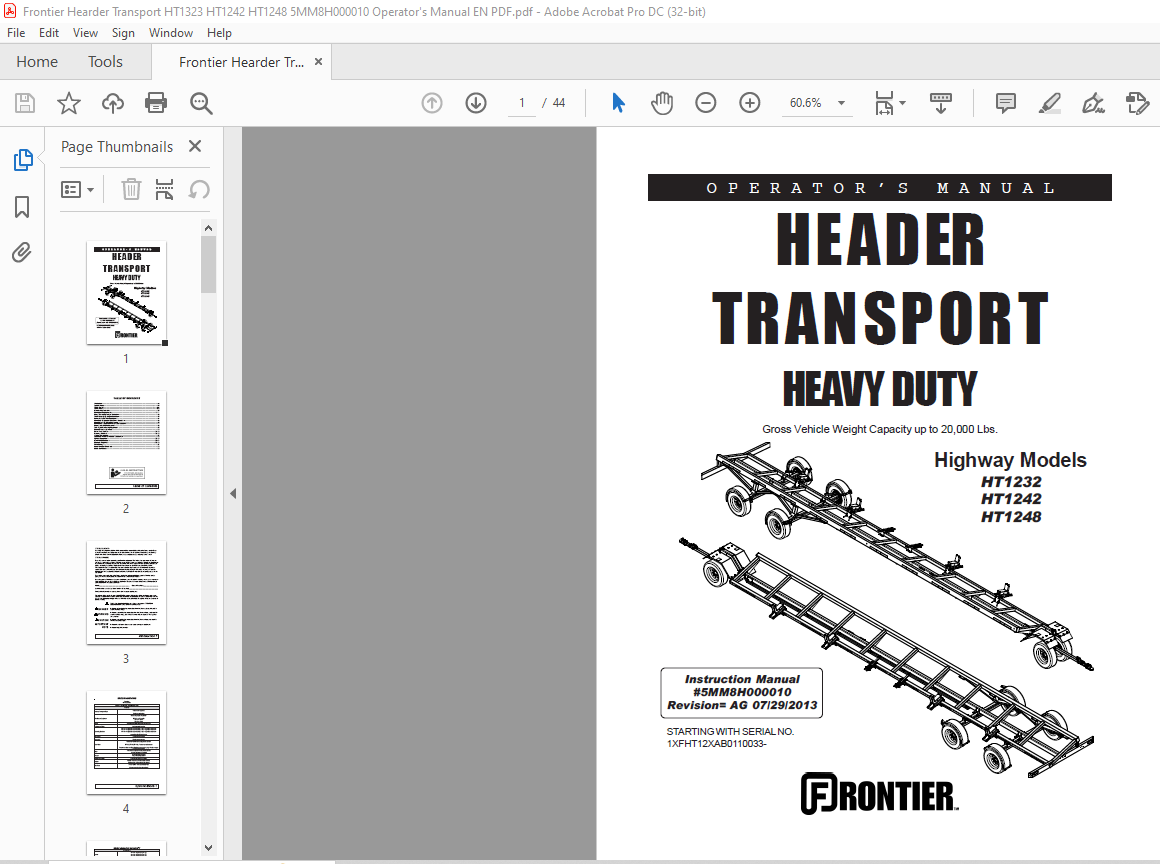The height and width of the screenshot is (864, 1160).
Task: Click the 44 total pages label
Action: click(x=559, y=103)
